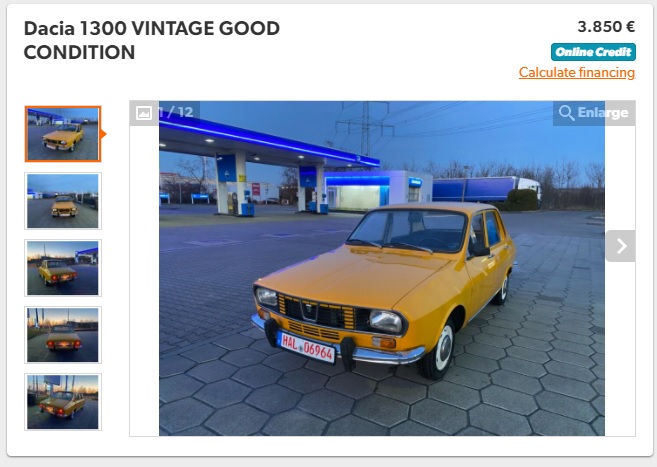The height and width of the screenshot is (467, 657).
Task: Select the first thumbnail at gas station
Action: pos(63,134)
